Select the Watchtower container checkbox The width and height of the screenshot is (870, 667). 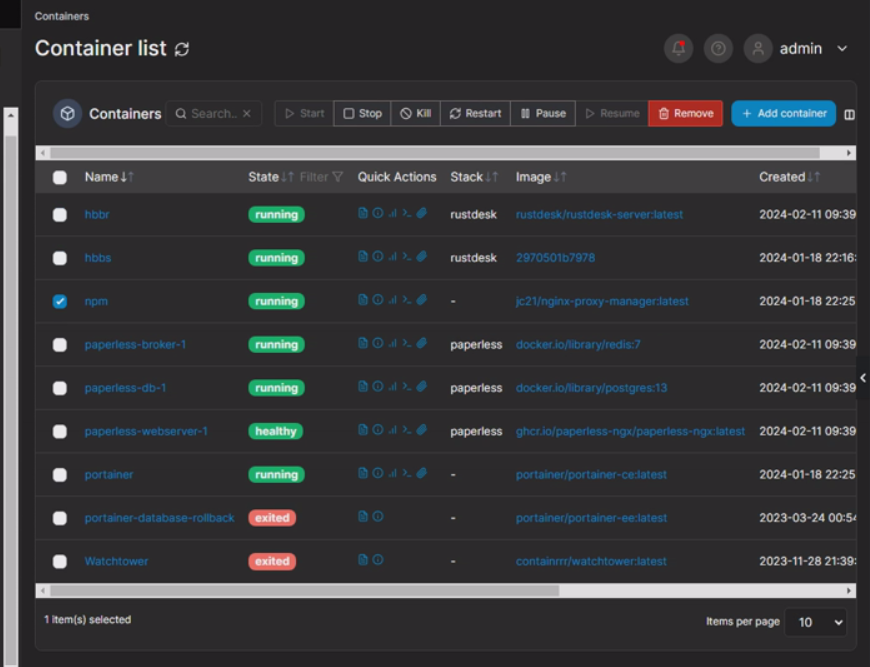(60, 561)
